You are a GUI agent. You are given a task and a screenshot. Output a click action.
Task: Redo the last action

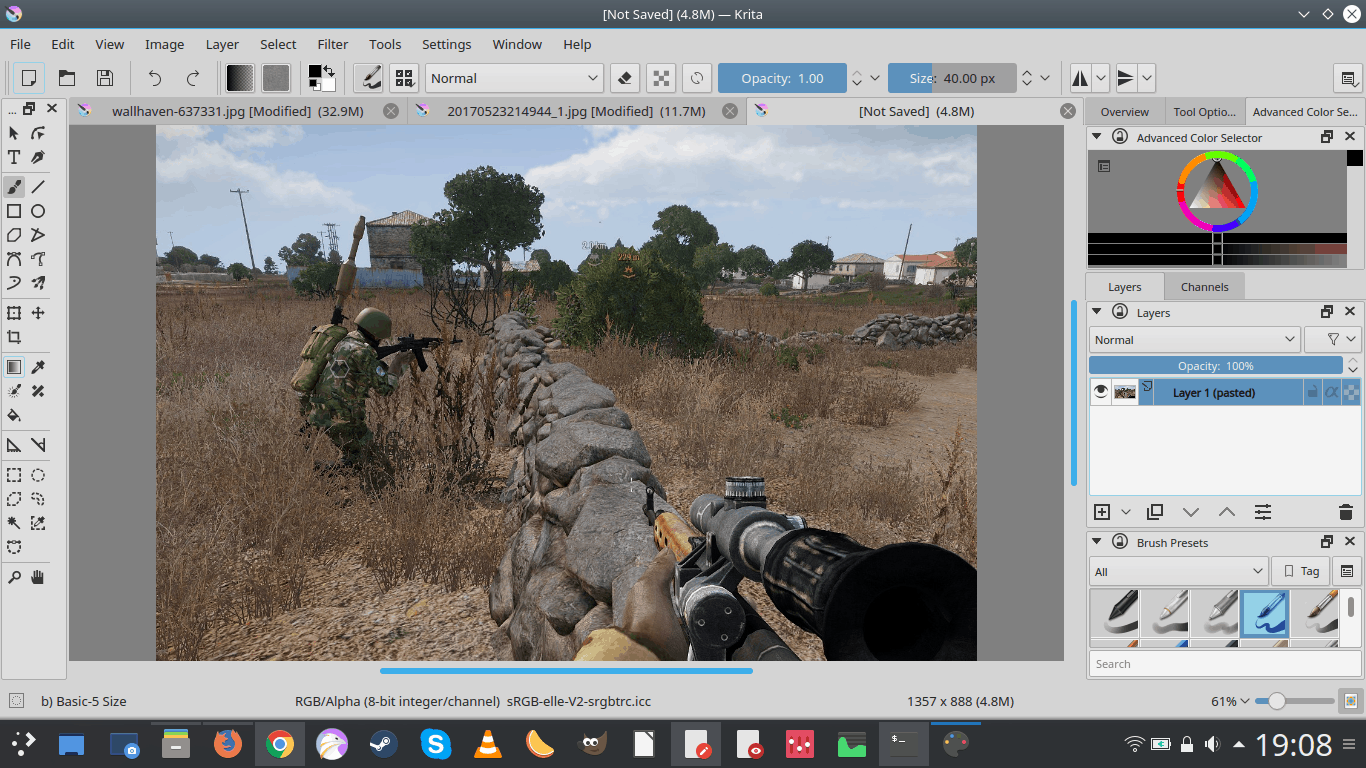pos(193,78)
